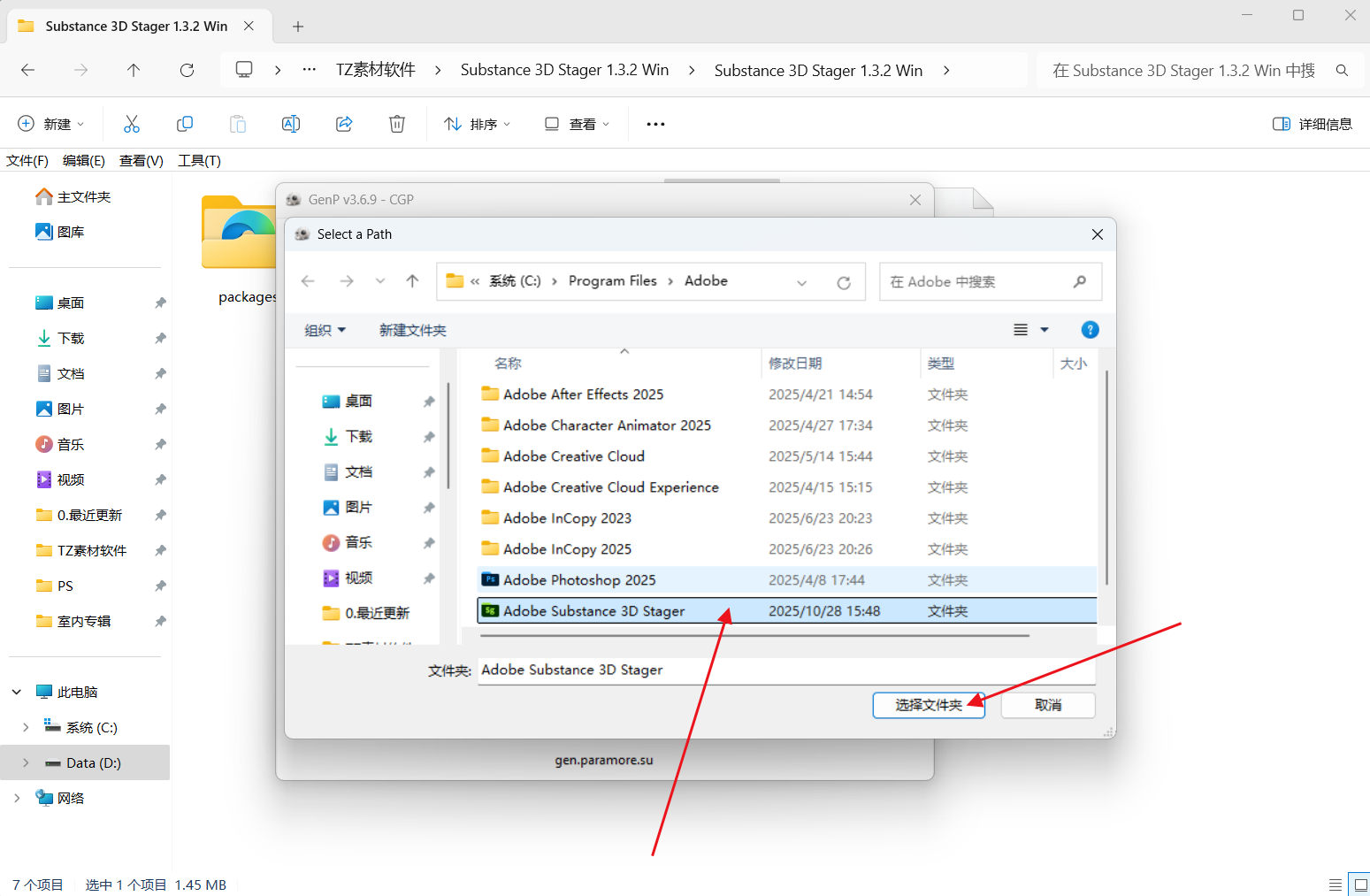
Task: Select the Adobe Substance 3D Stager folder
Action: click(786, 611)
